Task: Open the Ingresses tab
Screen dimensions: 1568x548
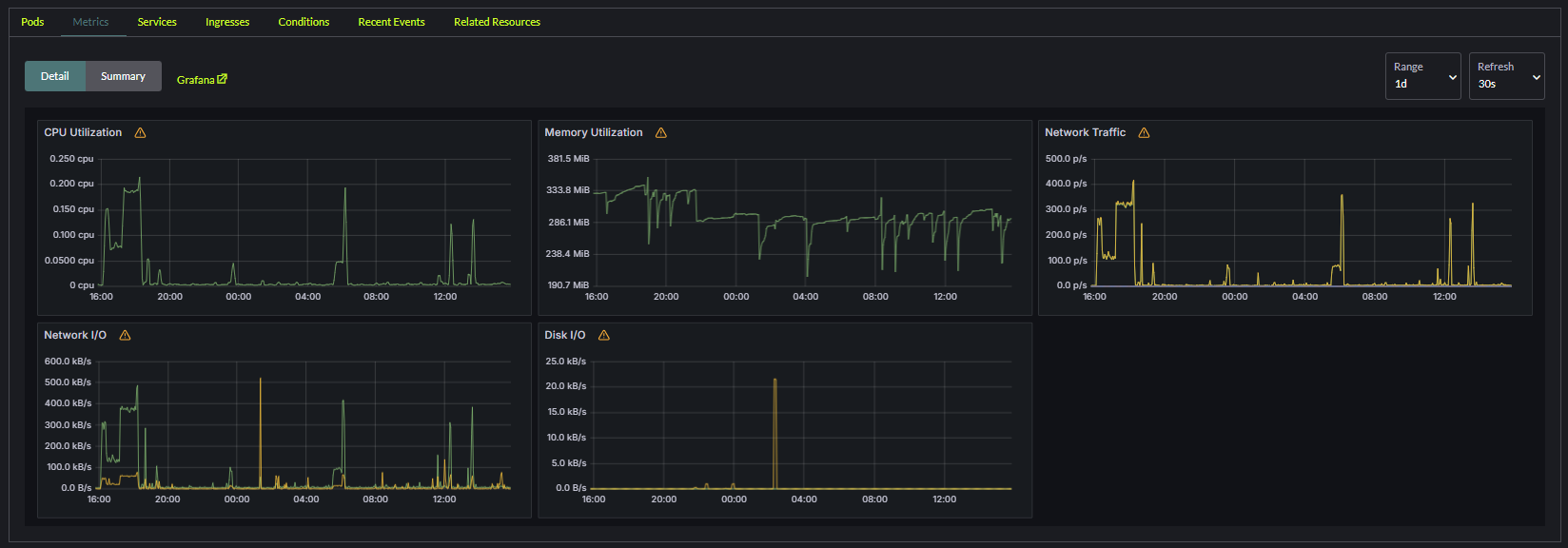Action: pos(227,22)
